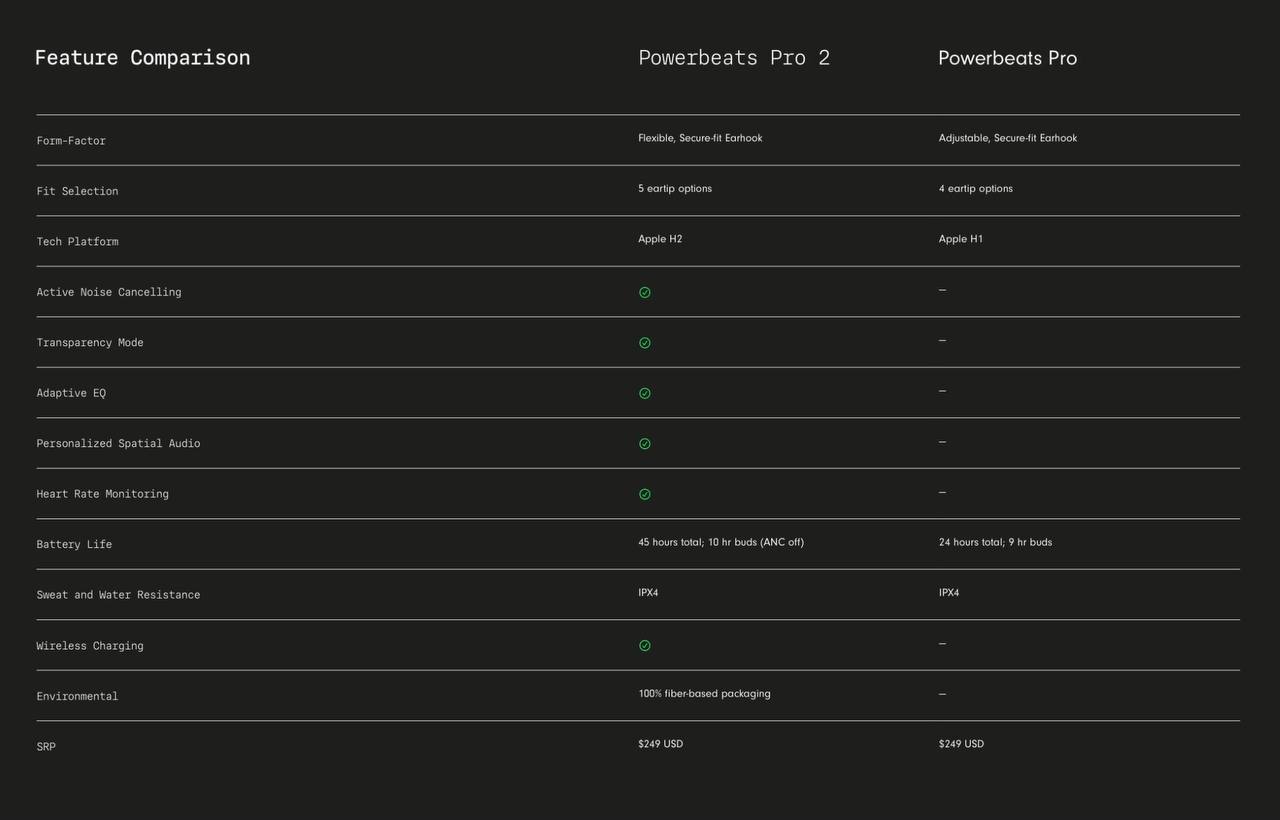The height and width of the screenshot is (820, 1280).
Task: Click the Wireless Charging green checkmark icon
Action: pos(644,646)
